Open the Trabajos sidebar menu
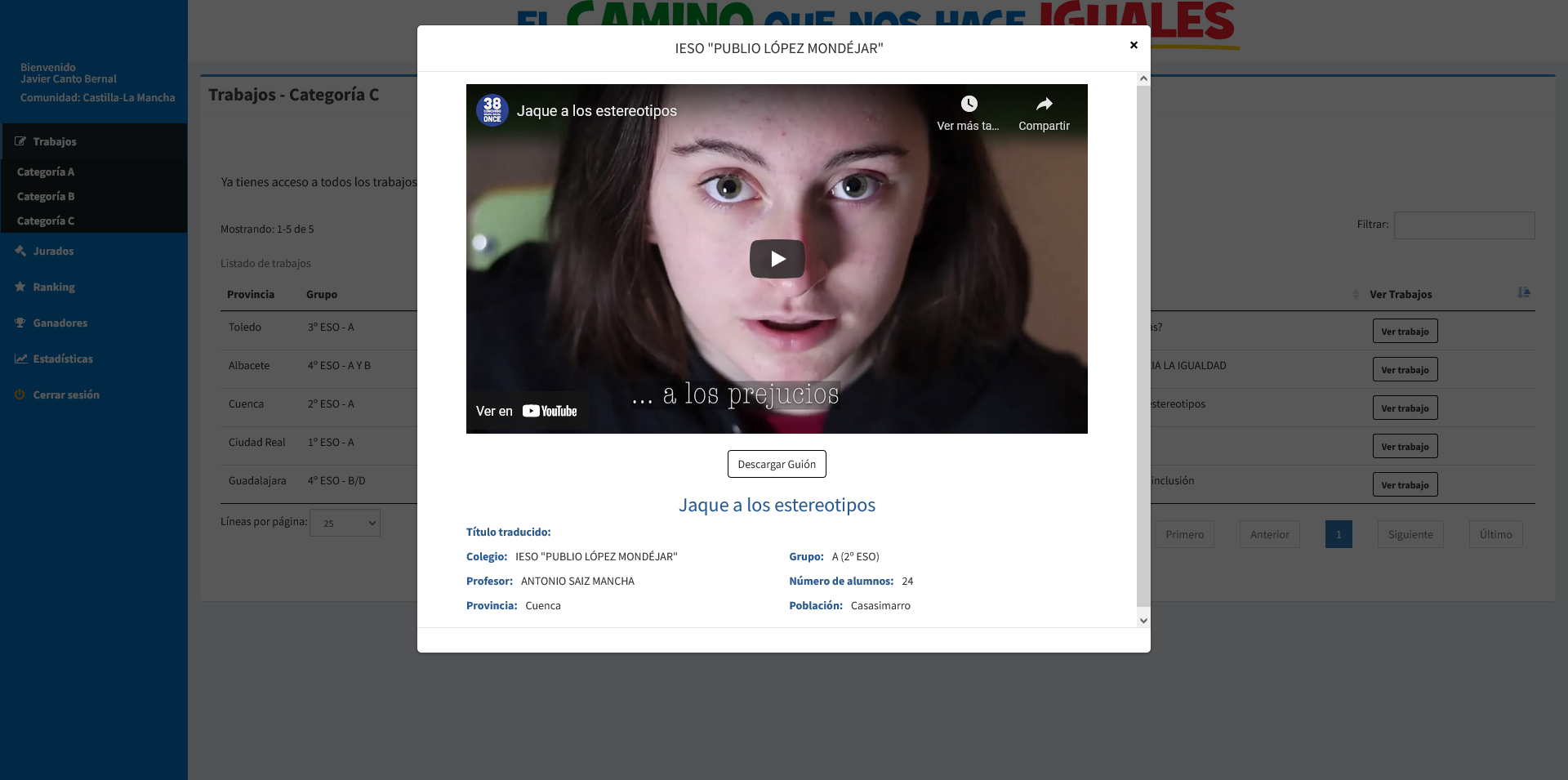 coord(94,141)
